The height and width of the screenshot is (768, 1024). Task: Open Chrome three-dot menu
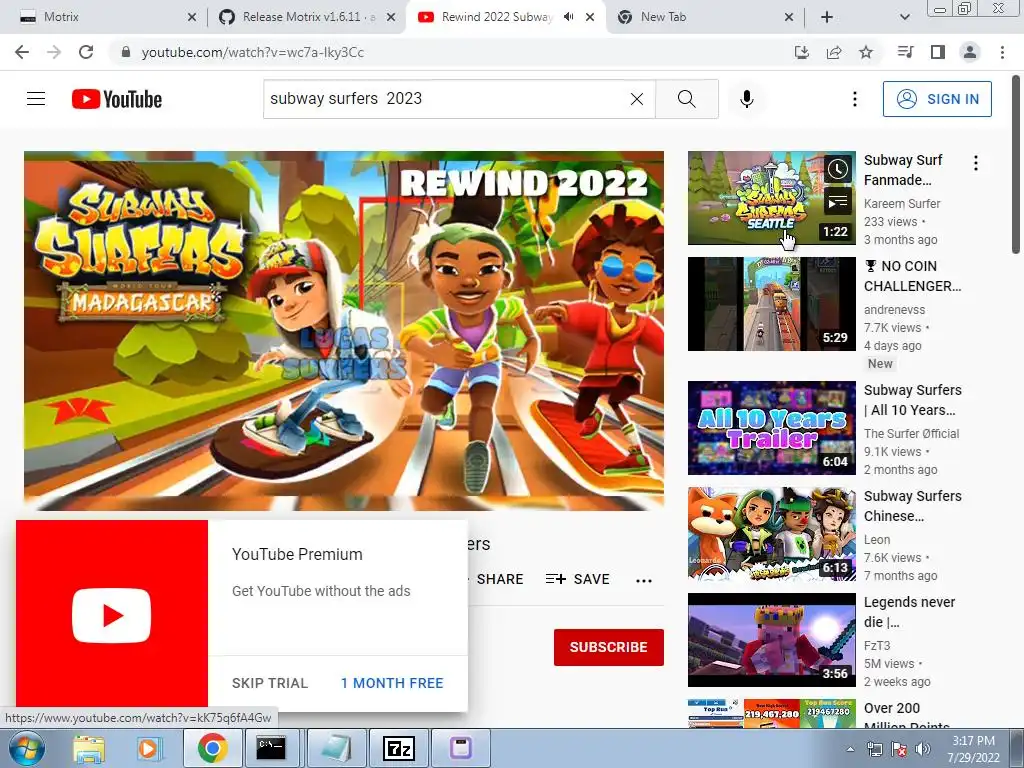tap(1002, 52)
